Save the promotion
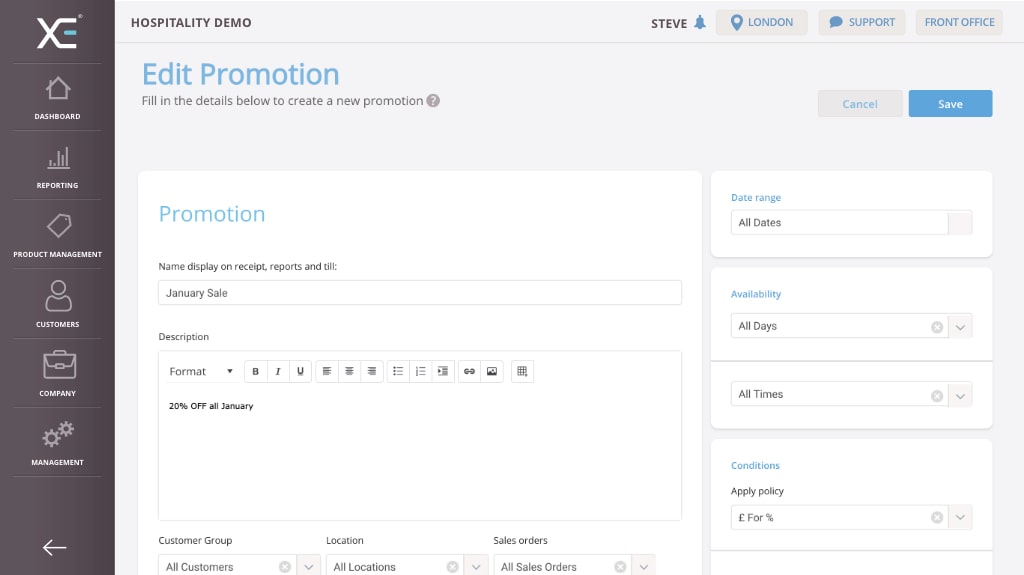The image size is (1024, 575). [x=950, y=104]
